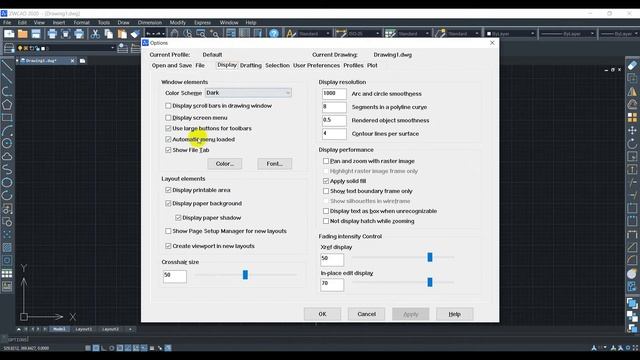
Task: Click the Help button in Options dialog
Action: click(455, 314)
